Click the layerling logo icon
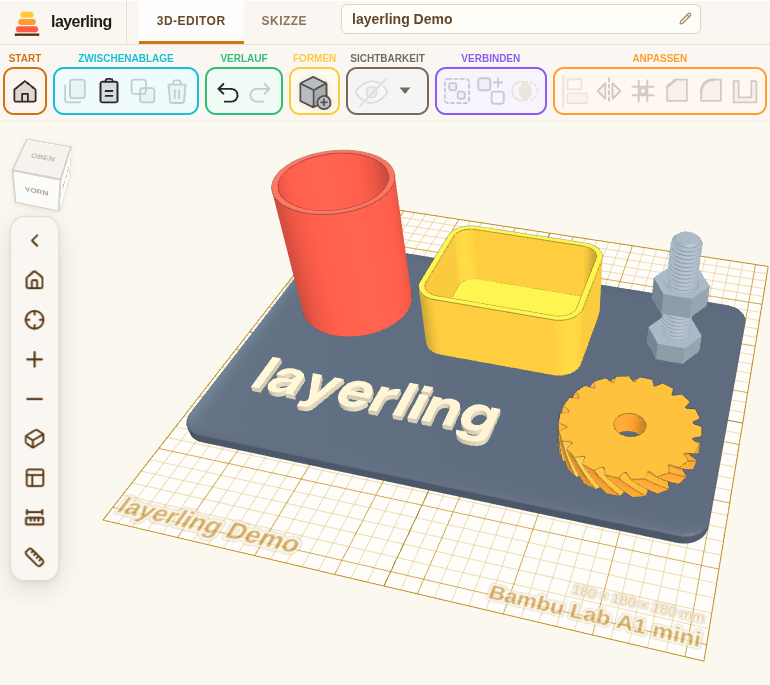This screenshot has height=685, width=770. click(x=27, y=23)
